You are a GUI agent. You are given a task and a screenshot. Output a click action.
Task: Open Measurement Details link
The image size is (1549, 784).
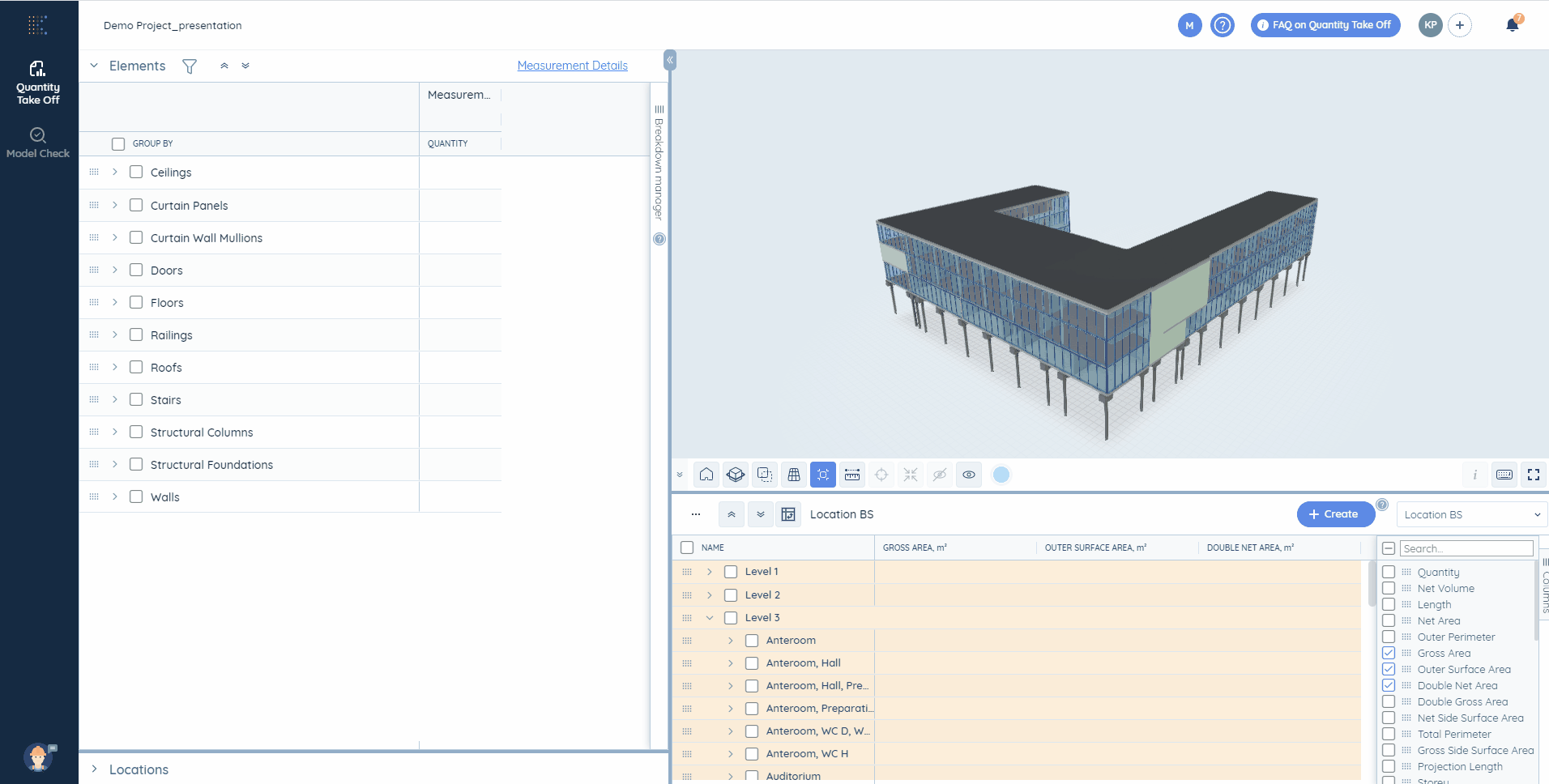tap(573, 66)
